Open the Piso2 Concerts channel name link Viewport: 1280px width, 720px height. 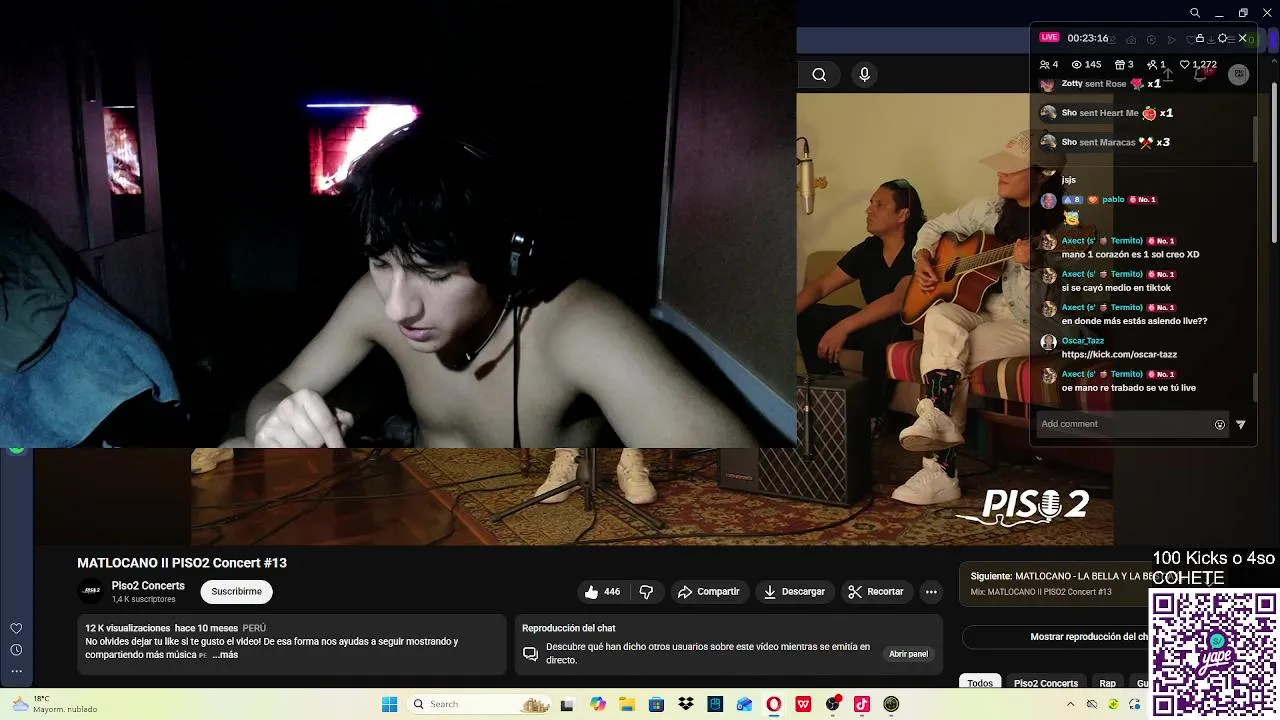(x=148, y=586)
